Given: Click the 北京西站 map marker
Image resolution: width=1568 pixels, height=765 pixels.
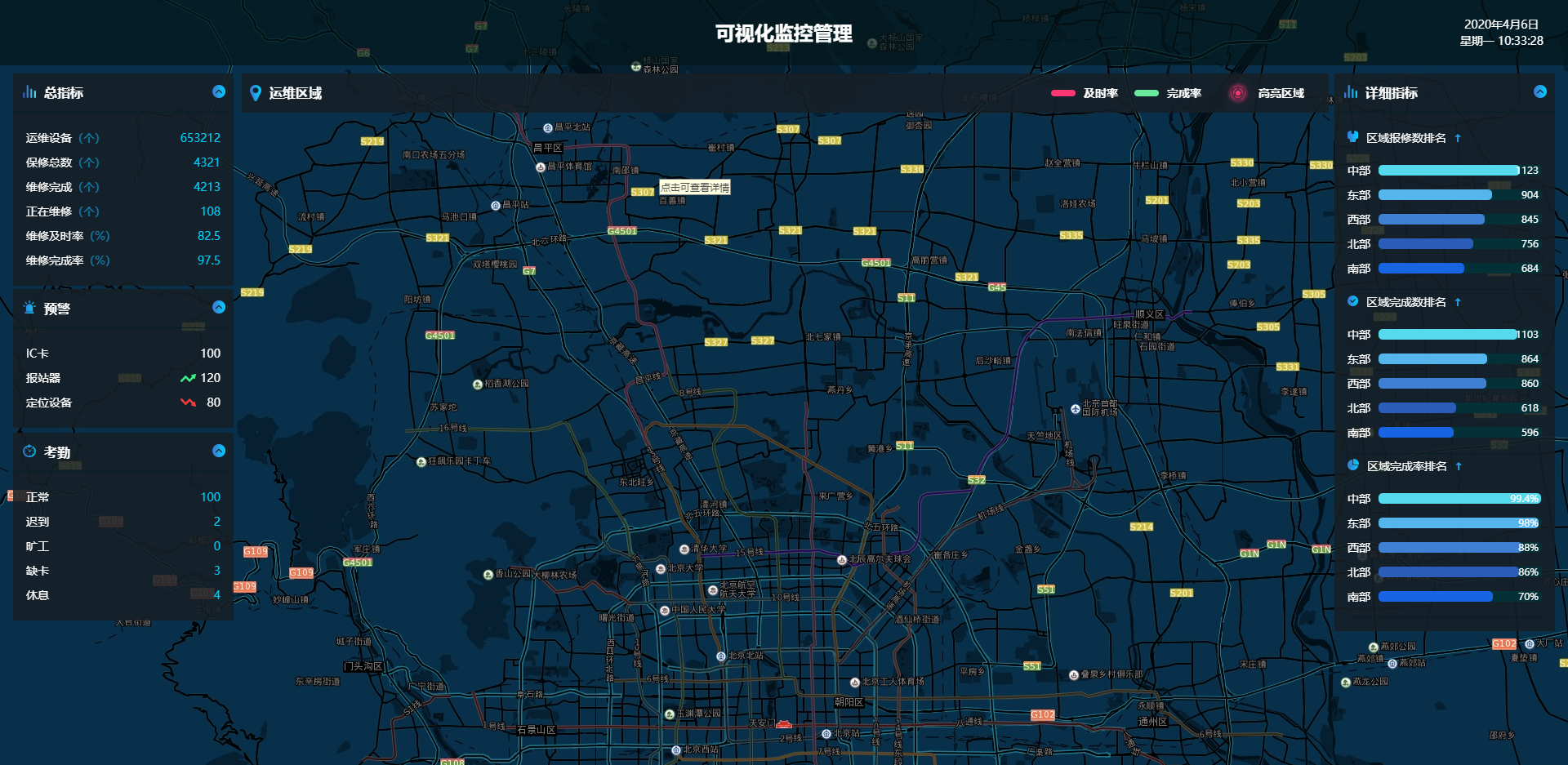Looking at the screenshot, I should click(676, 750).
